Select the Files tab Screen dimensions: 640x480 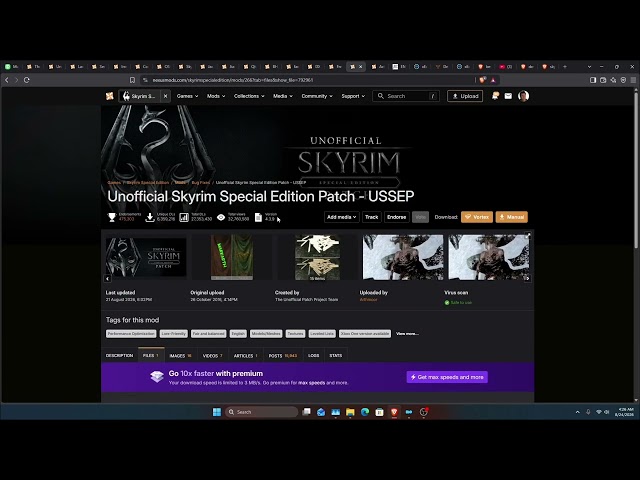(151, 356)
